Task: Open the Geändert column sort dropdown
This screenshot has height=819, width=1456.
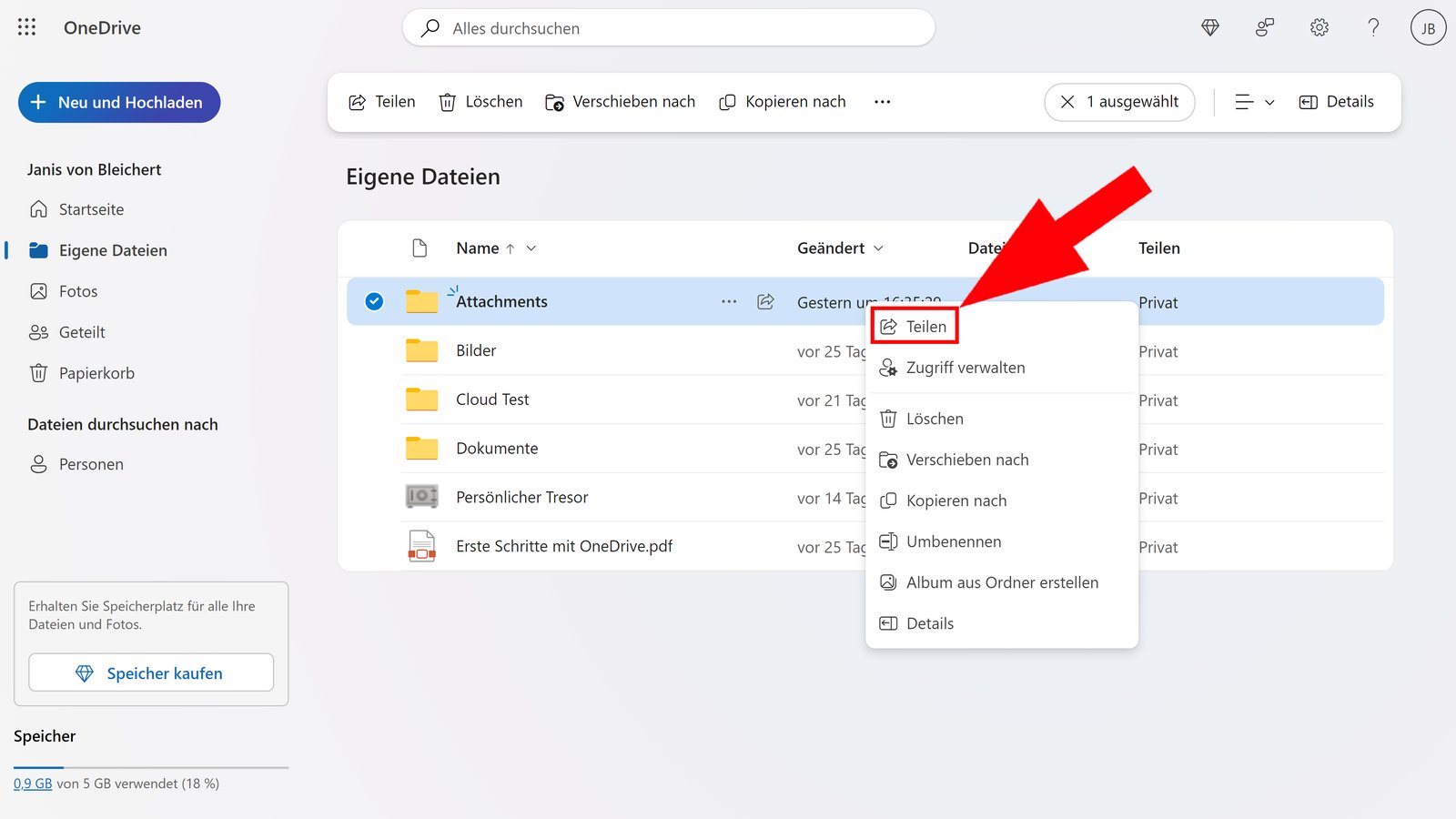Action: (879, 248)
